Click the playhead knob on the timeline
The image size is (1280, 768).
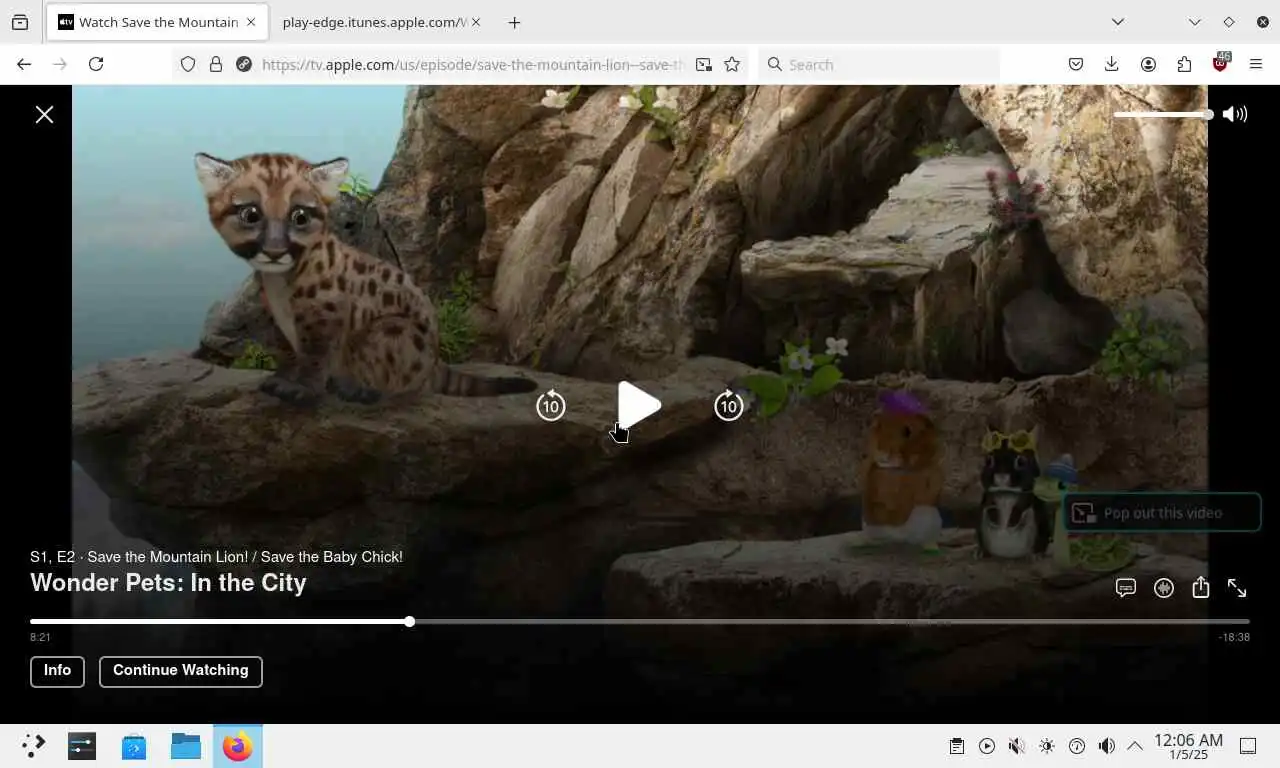(x=410, y=622)
